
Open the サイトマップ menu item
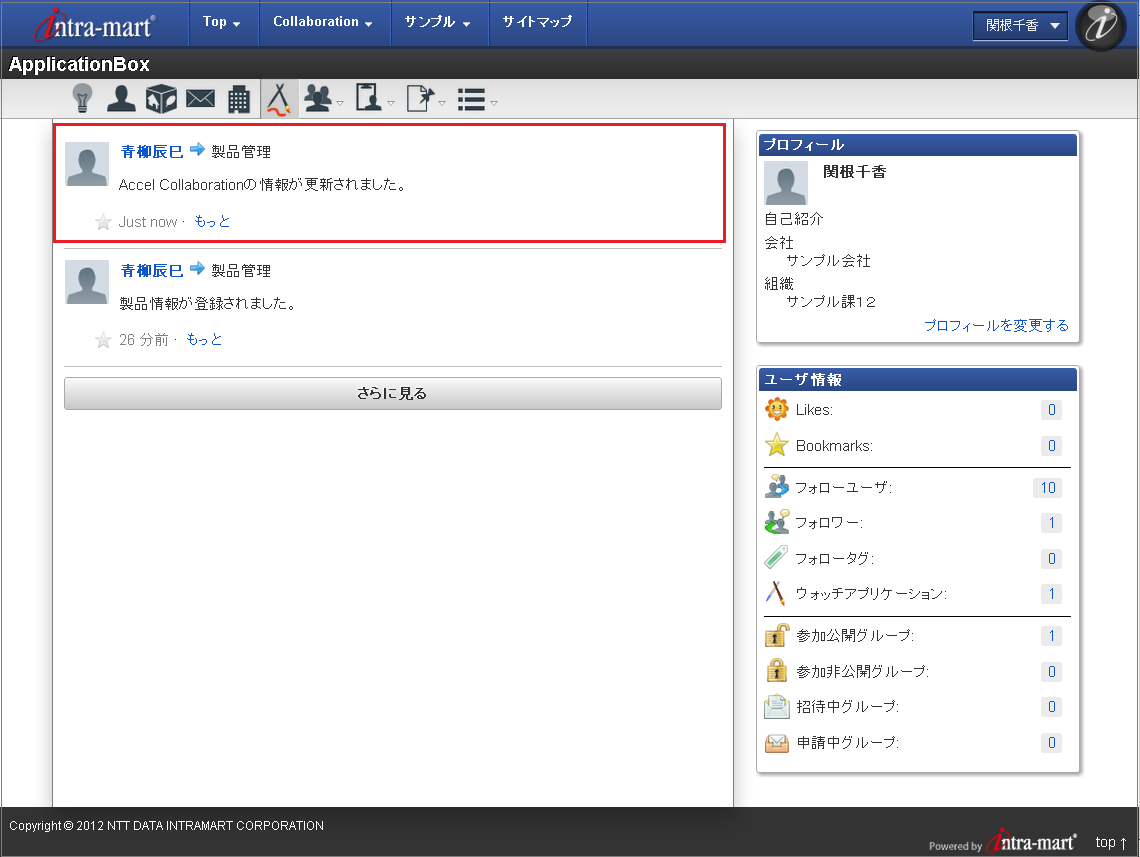[x=537, y=23]
